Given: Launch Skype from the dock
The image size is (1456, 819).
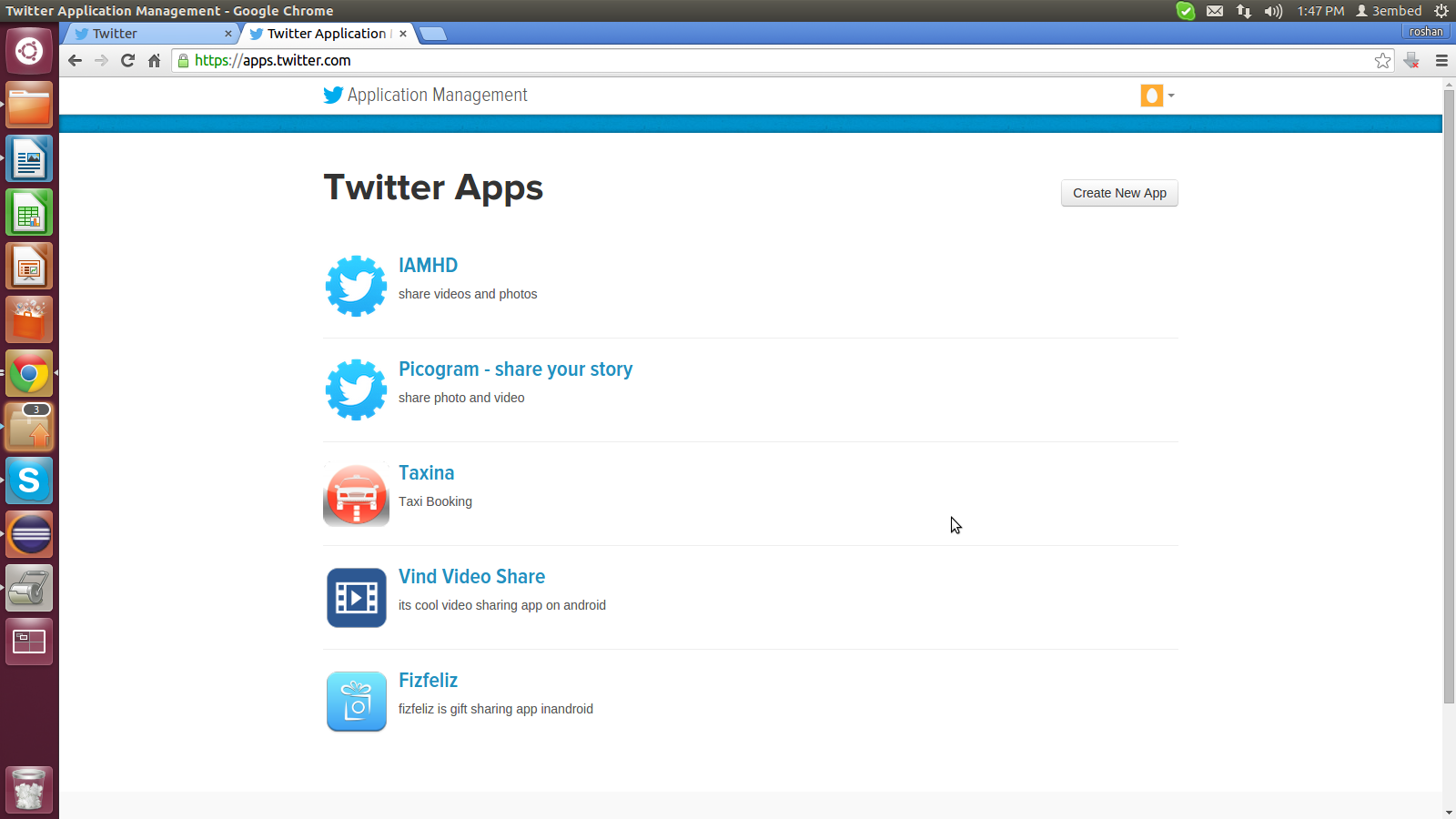Looking at the screenshot, I should click(29, 480).
